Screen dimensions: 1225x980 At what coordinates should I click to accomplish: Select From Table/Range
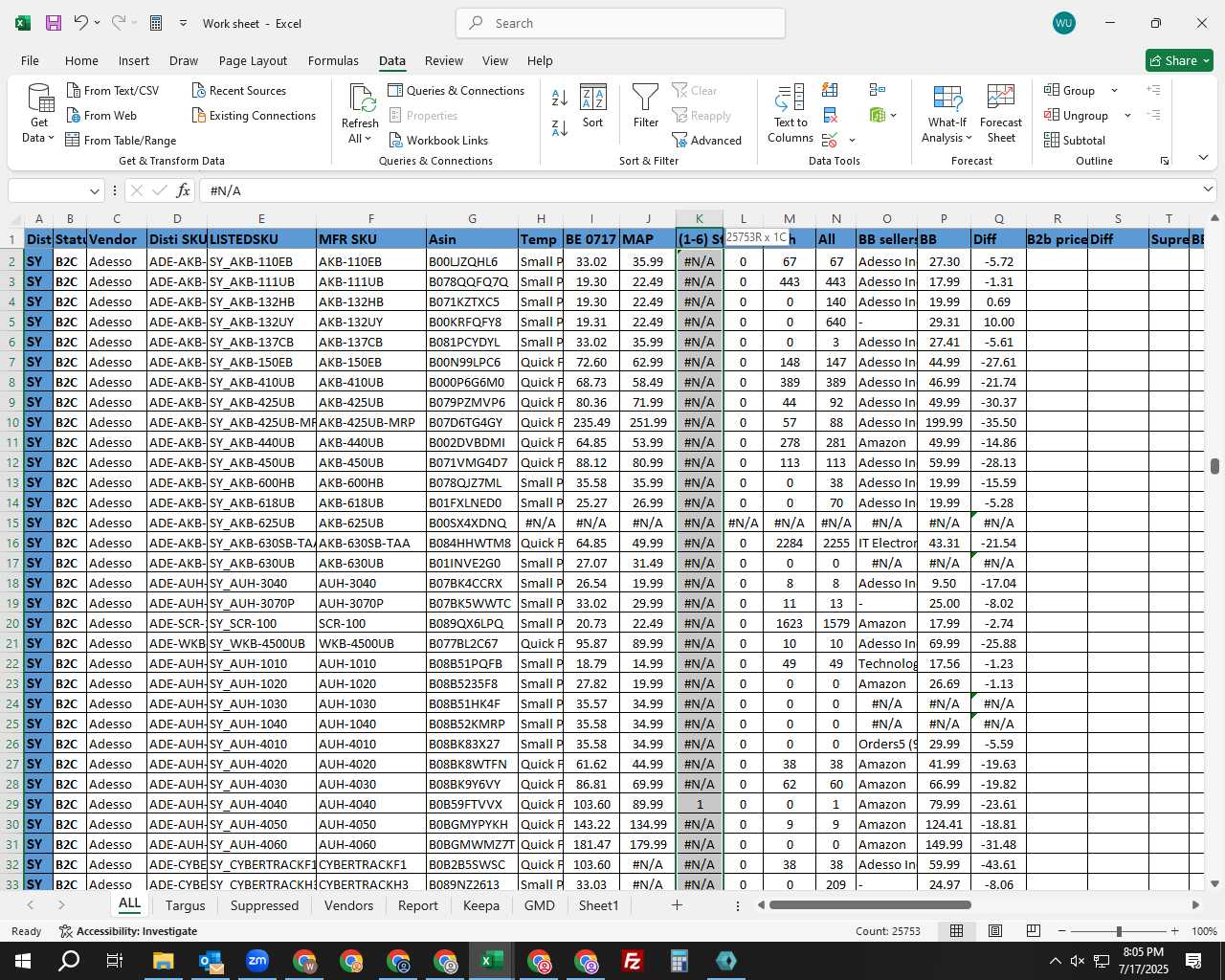pos(121,140)
